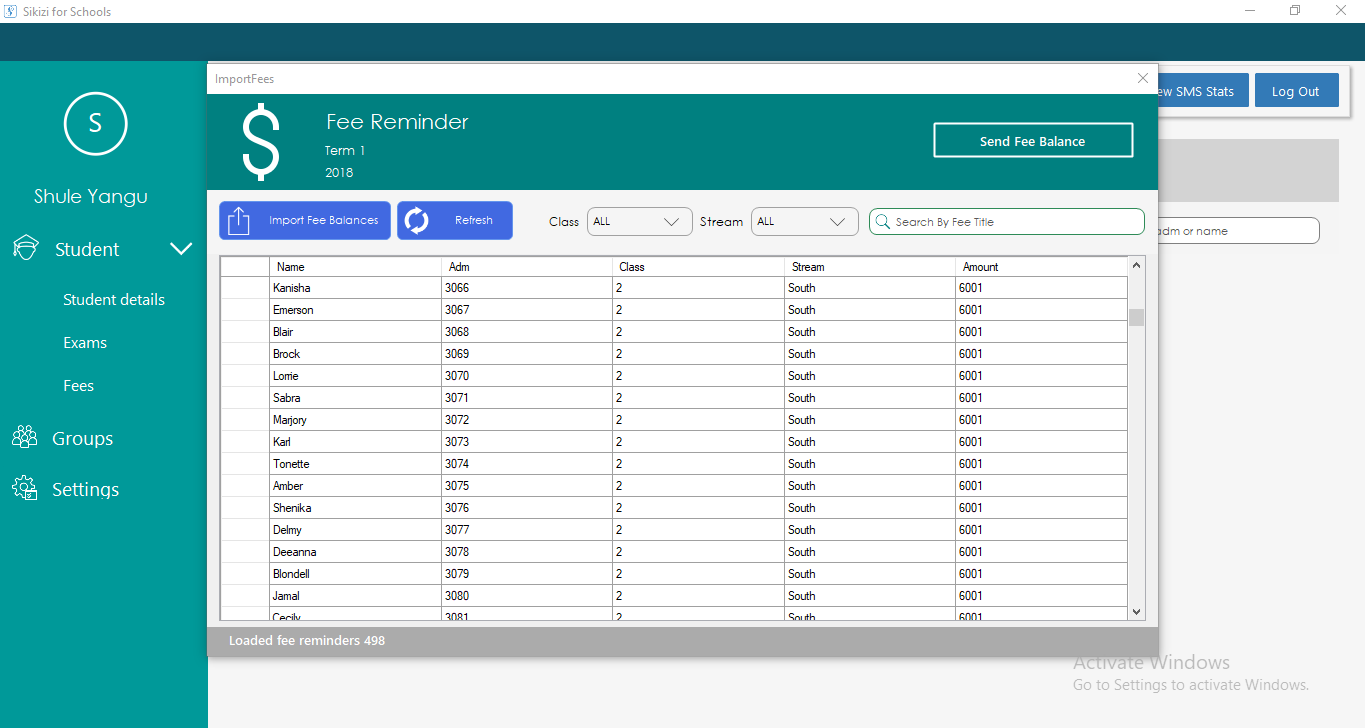The image size is (1365, 728).
Task: Open the Groups section
Action: coord(82,438)
